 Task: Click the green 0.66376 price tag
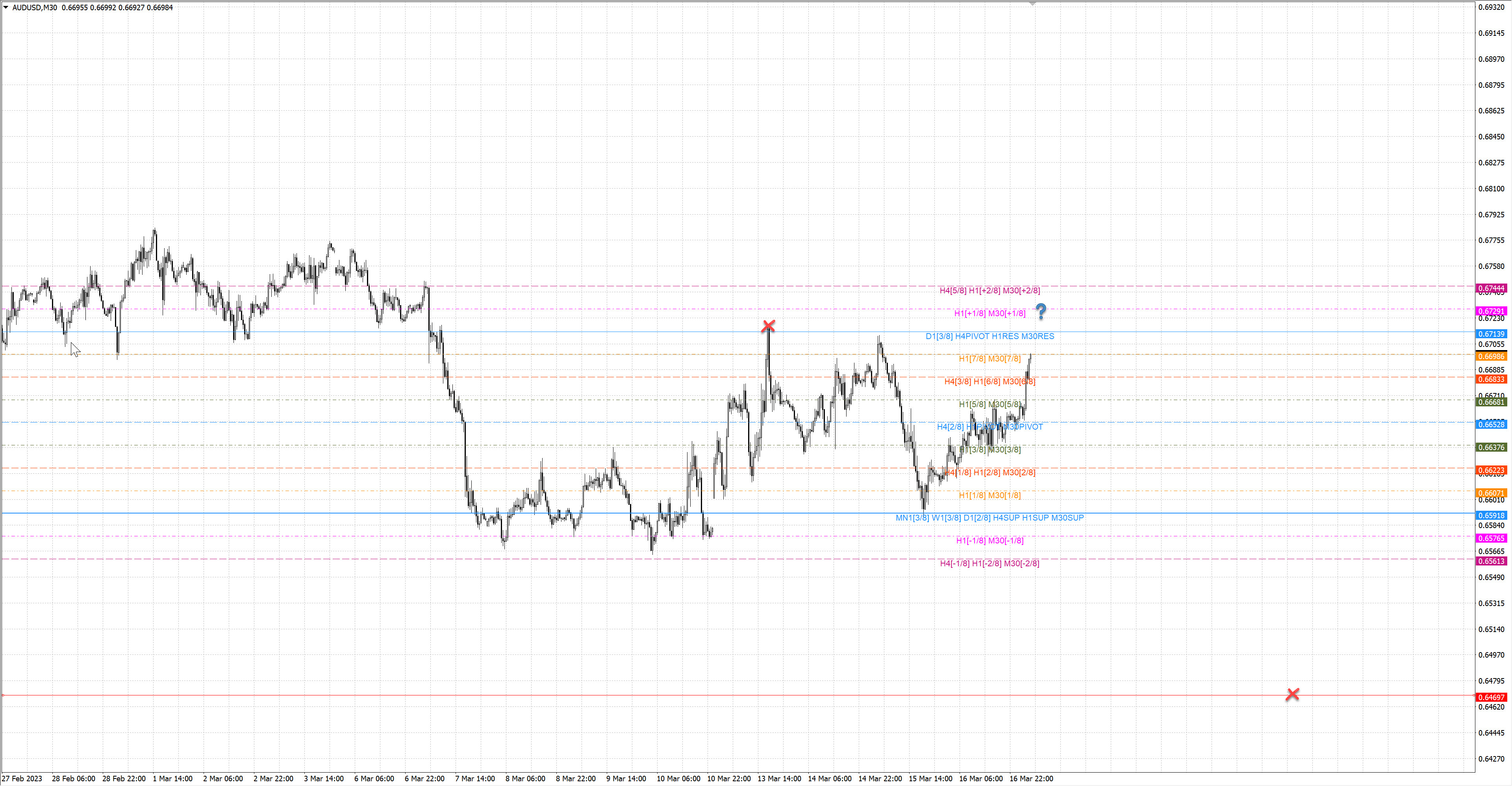point(1491,447)
